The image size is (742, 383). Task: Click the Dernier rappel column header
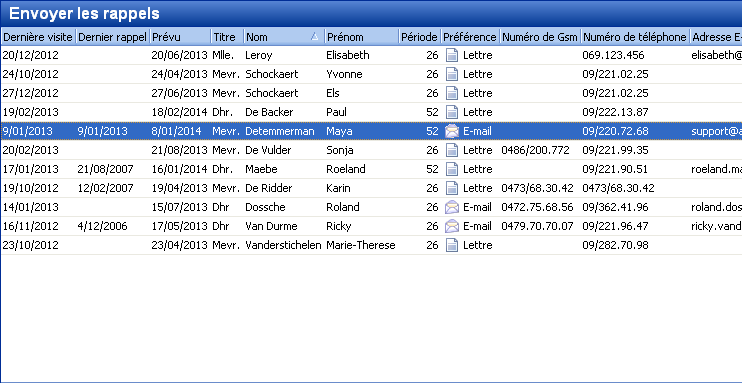112,36
